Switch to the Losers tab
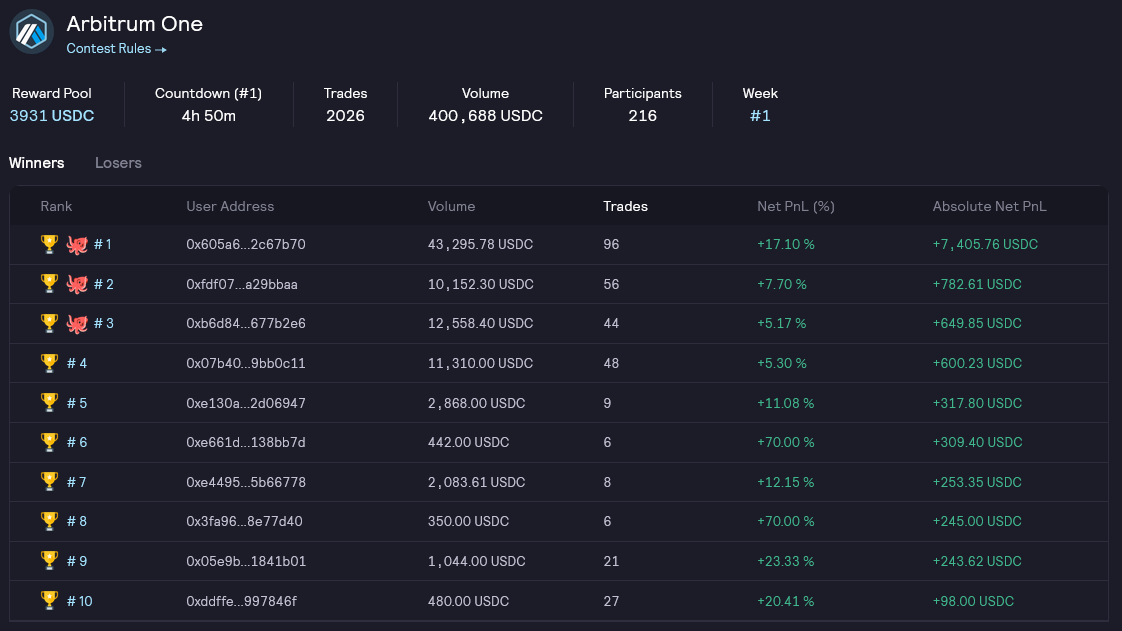 click(x=118, y=163)
